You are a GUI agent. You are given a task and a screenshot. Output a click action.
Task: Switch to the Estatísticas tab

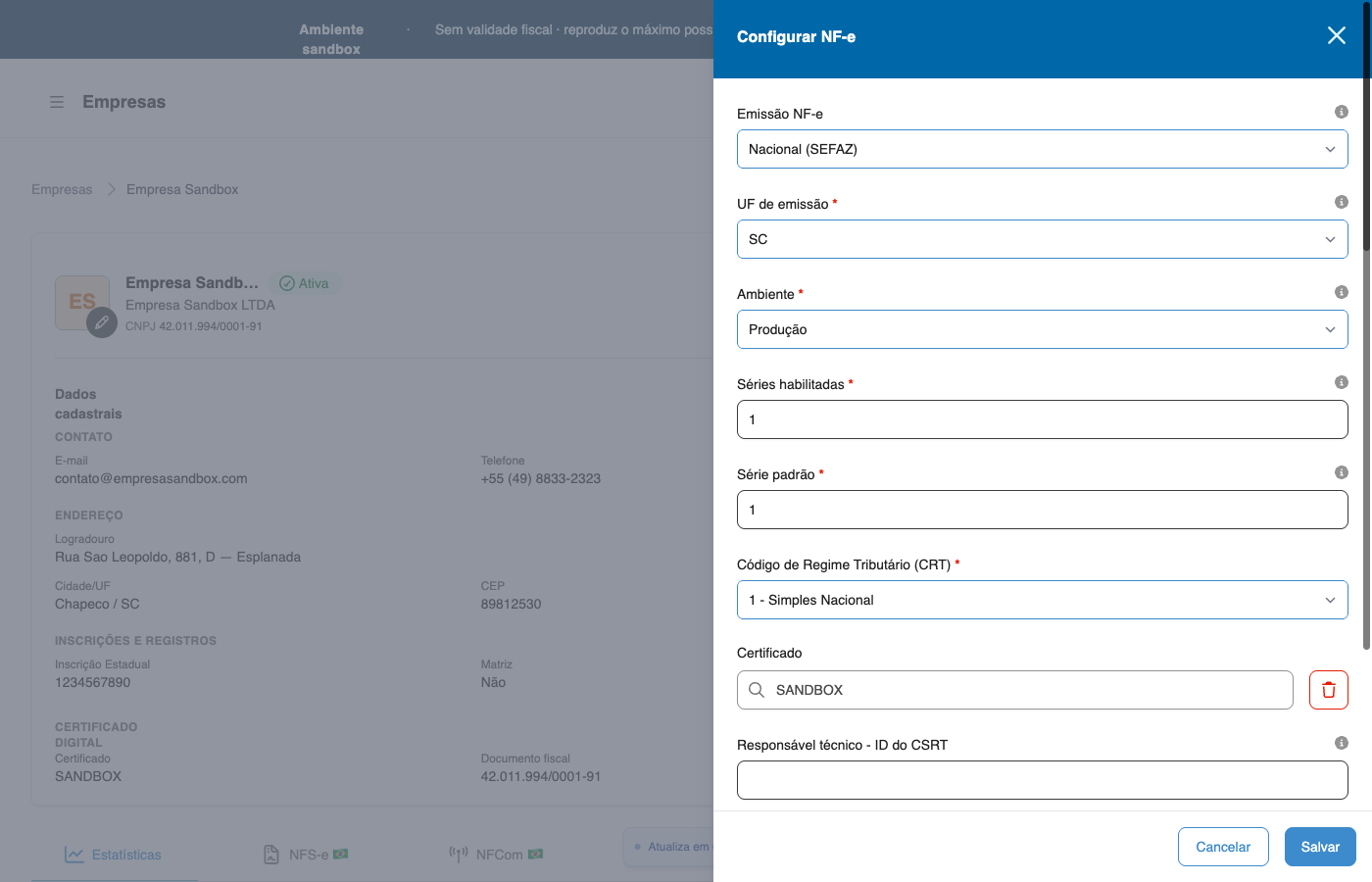114,855
